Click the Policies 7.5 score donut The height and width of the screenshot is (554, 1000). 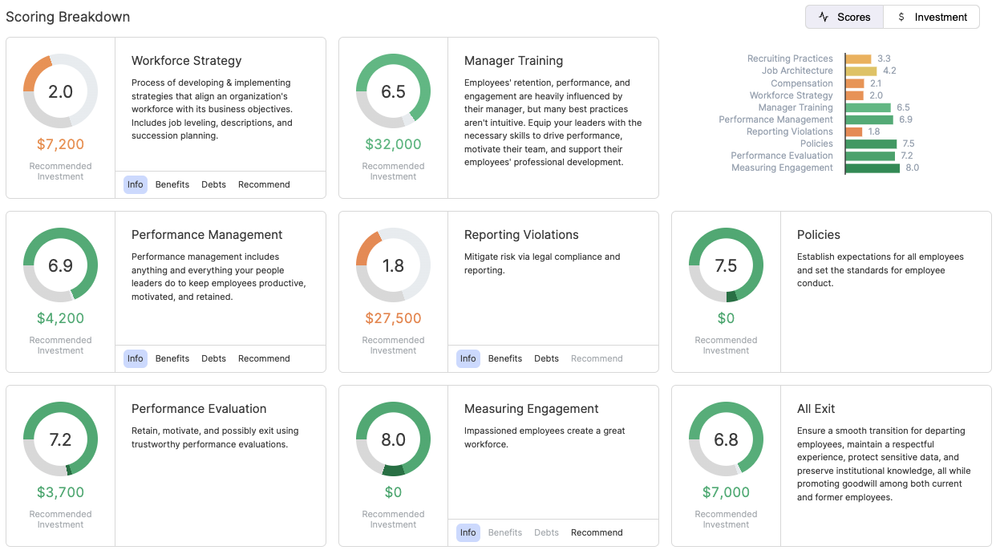(x=726, y=265)
